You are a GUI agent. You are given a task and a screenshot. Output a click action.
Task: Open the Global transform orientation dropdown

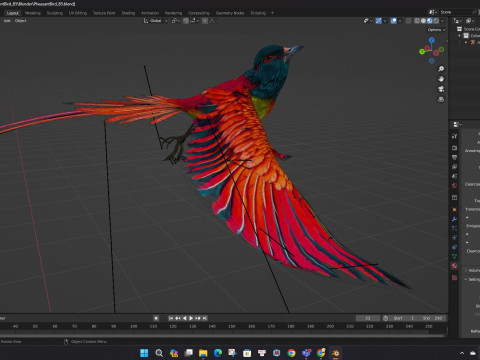[x=155, y=21]
